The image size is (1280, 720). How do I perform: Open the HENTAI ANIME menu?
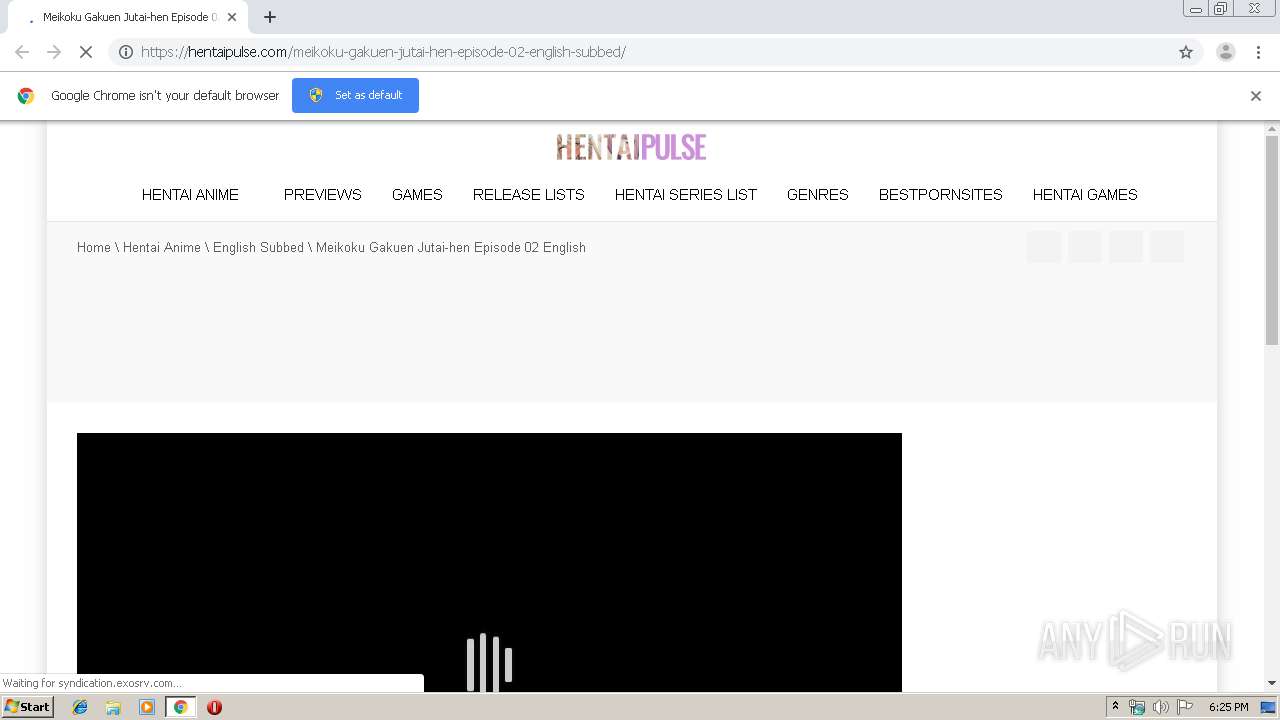click(x=190, y=195)
